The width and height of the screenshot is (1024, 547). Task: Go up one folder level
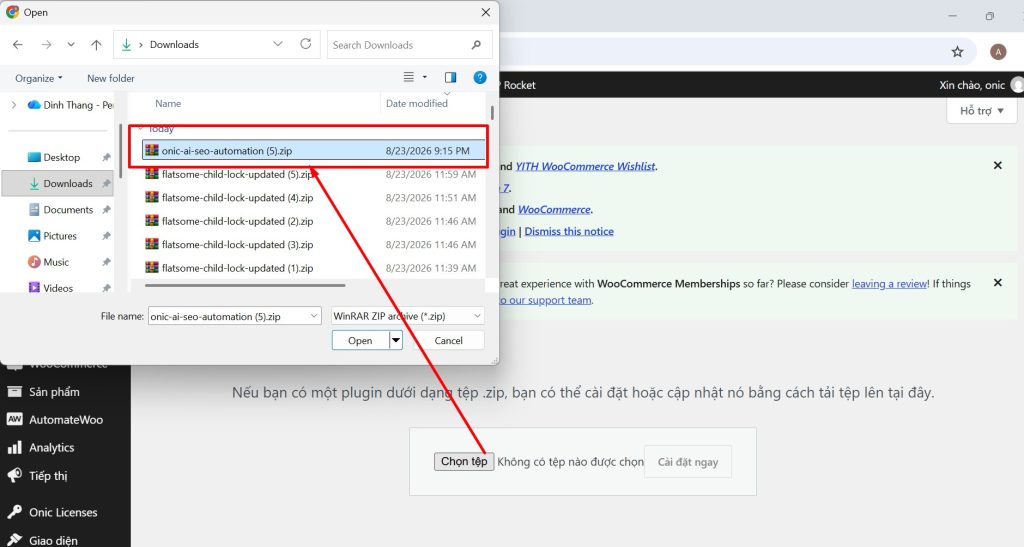96,44
